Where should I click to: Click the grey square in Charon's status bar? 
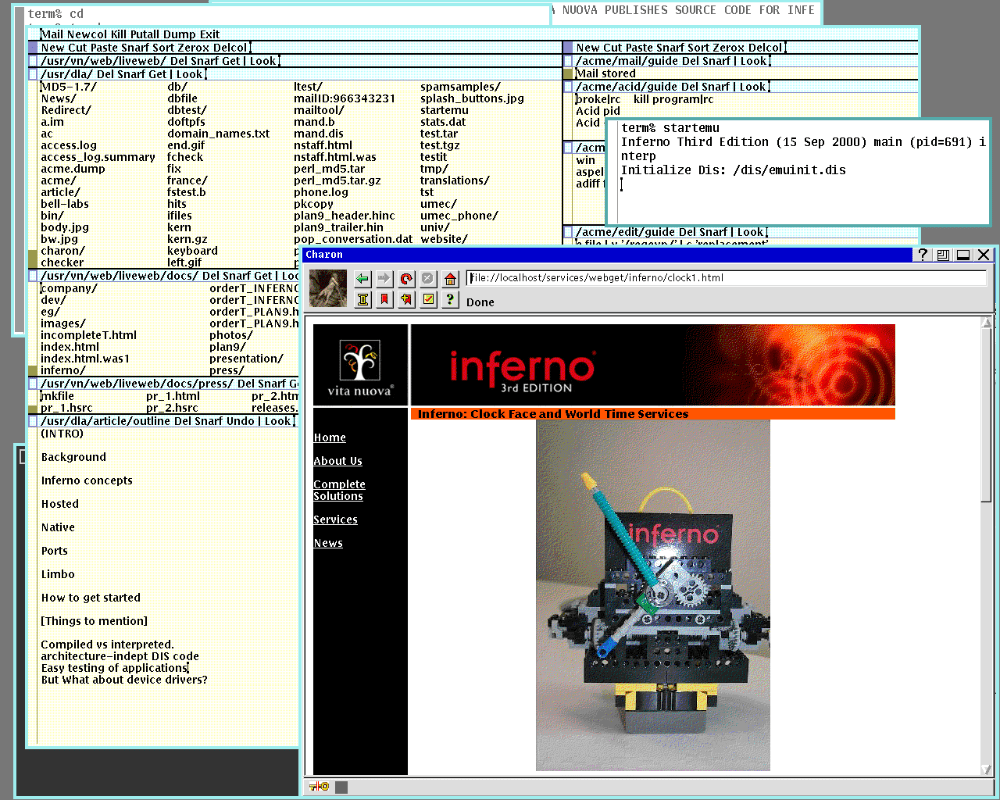pos(342,787)
